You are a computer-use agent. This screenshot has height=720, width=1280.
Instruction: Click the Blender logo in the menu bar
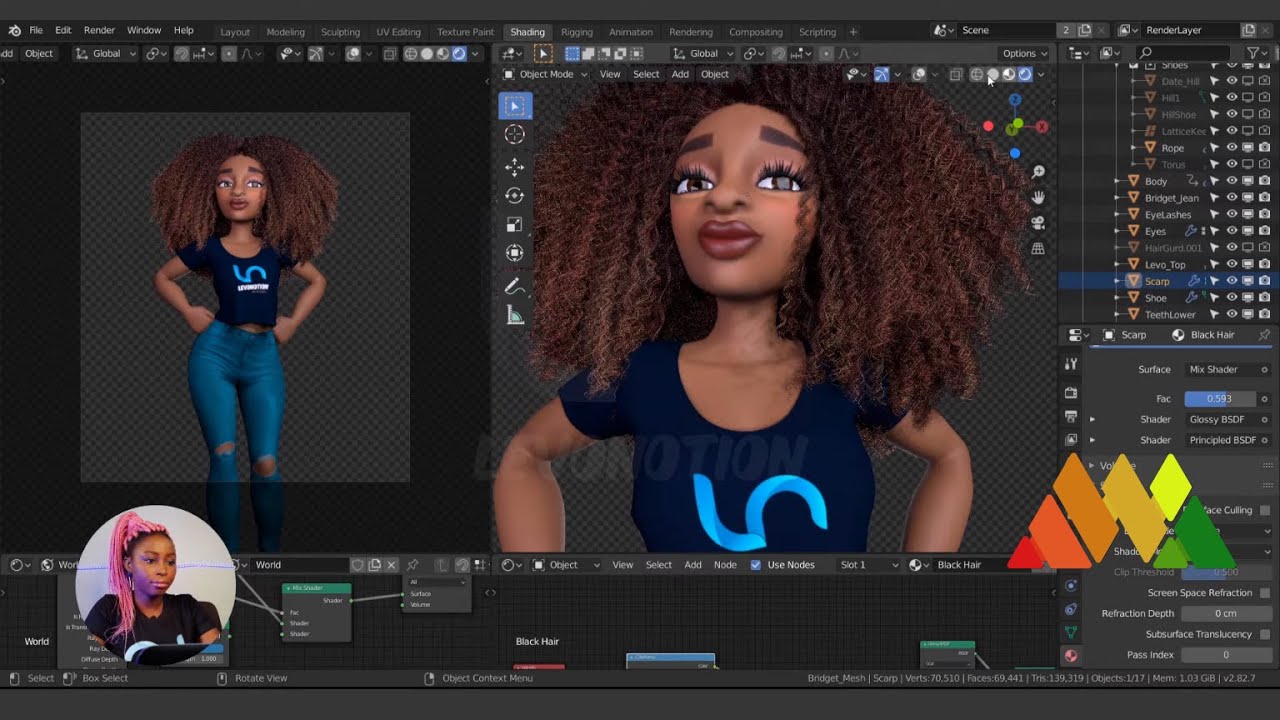[14, 31]
